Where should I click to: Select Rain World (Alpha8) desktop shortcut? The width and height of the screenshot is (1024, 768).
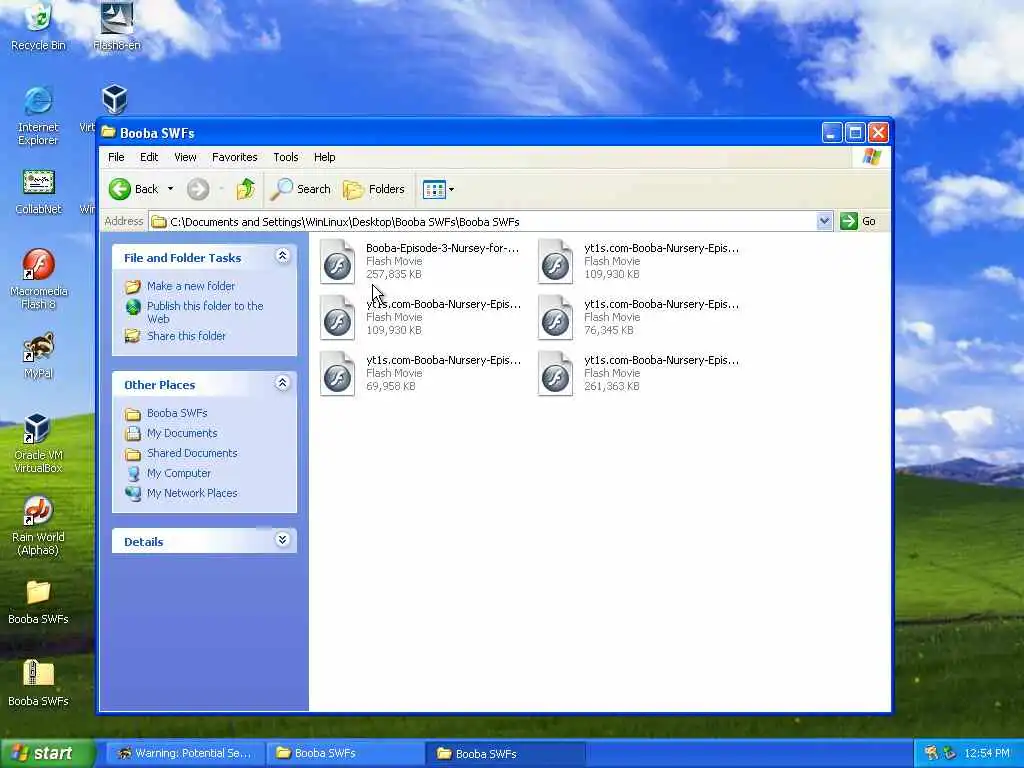[x=38, y=525]
